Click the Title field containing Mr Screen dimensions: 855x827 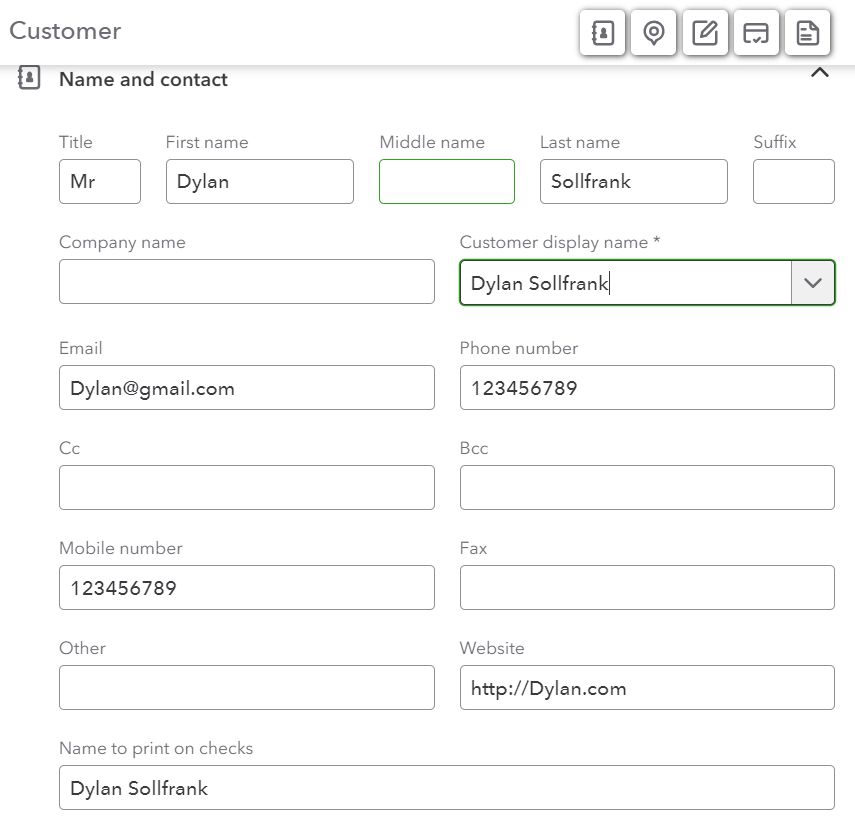100,182
